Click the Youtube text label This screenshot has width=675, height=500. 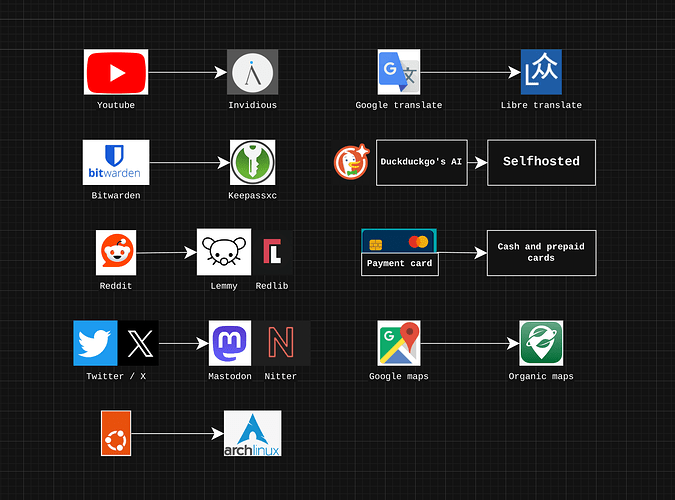(x=116, y=105)
